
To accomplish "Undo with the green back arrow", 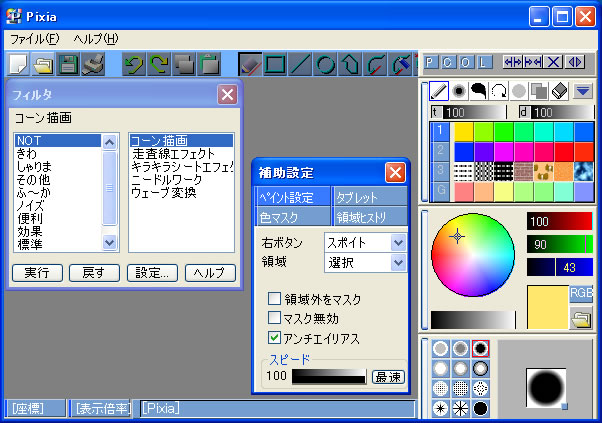I will 134,64.
